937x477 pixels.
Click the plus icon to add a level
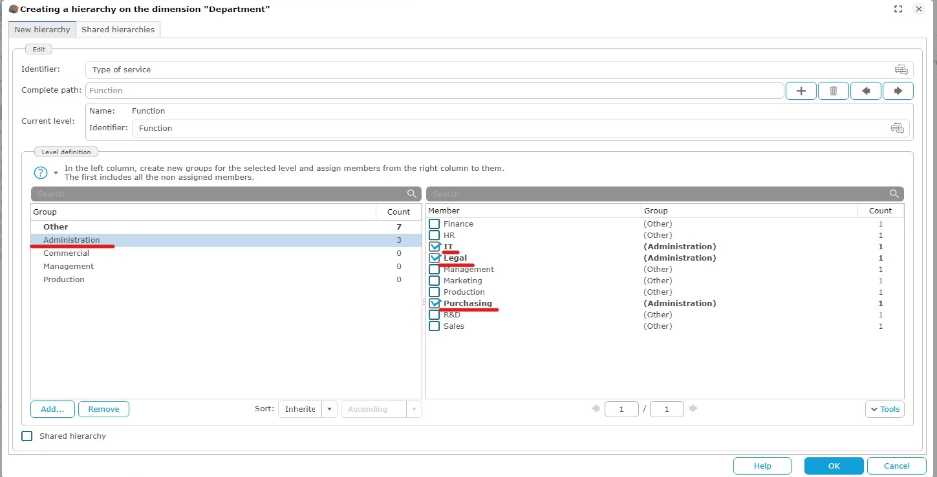tap(801, 91)
